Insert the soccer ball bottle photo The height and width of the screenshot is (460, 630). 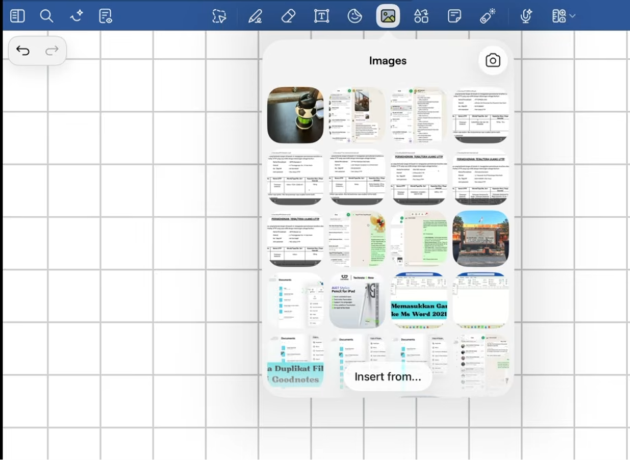coord(295,115)
